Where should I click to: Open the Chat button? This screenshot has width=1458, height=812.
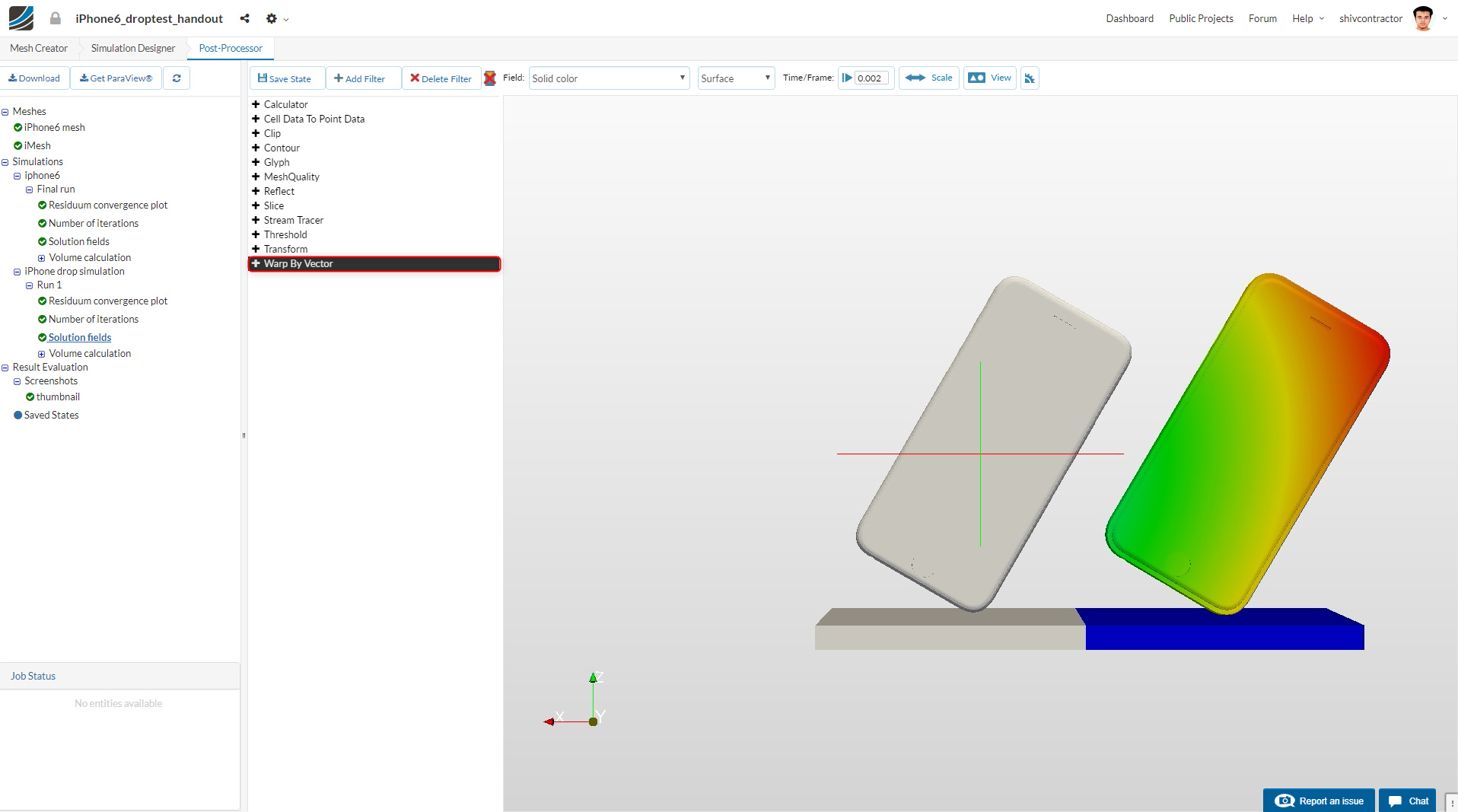pyautogui.click(x=1408, y=801)
